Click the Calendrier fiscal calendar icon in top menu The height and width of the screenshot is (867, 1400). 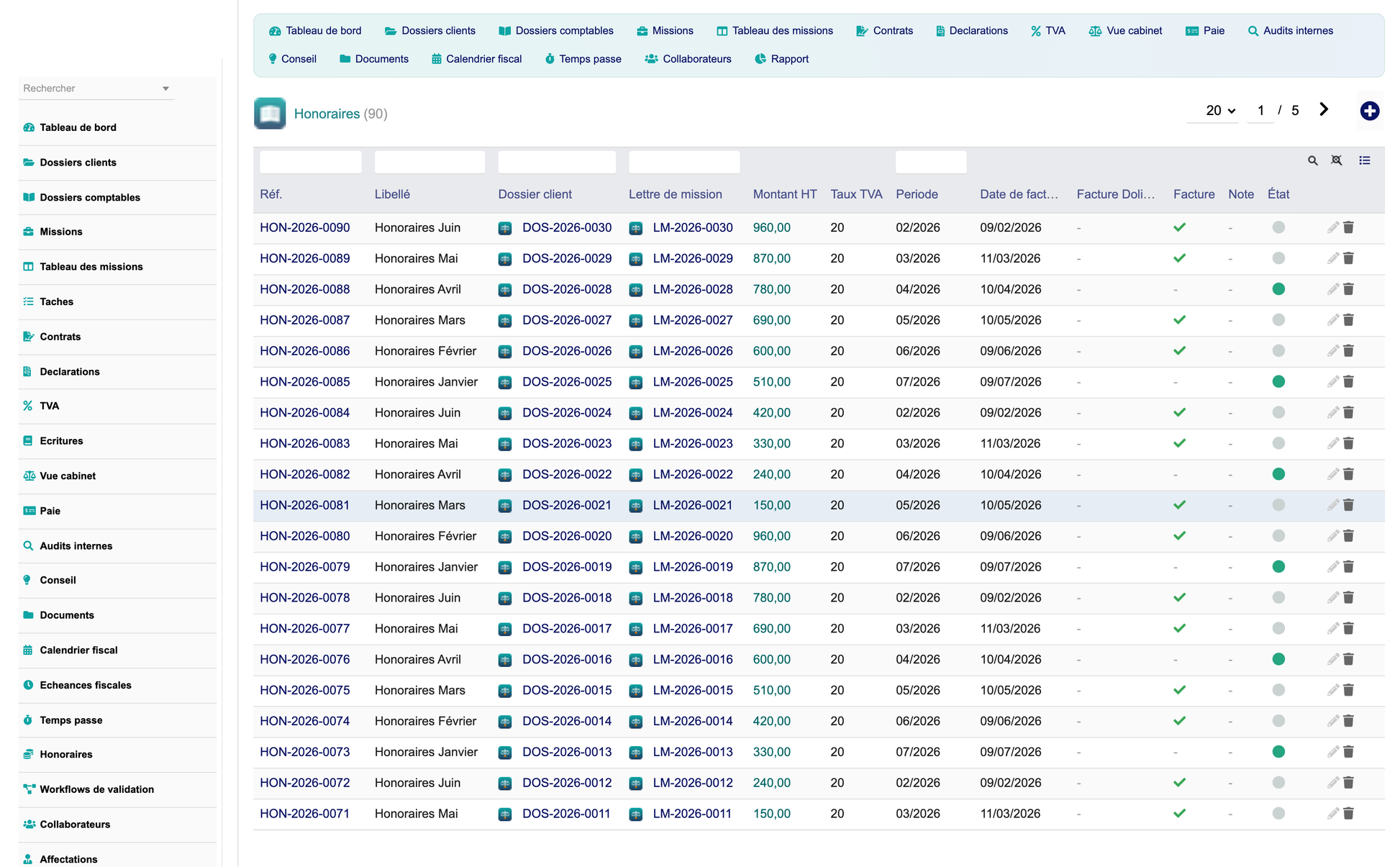click(x=436, y=59)
